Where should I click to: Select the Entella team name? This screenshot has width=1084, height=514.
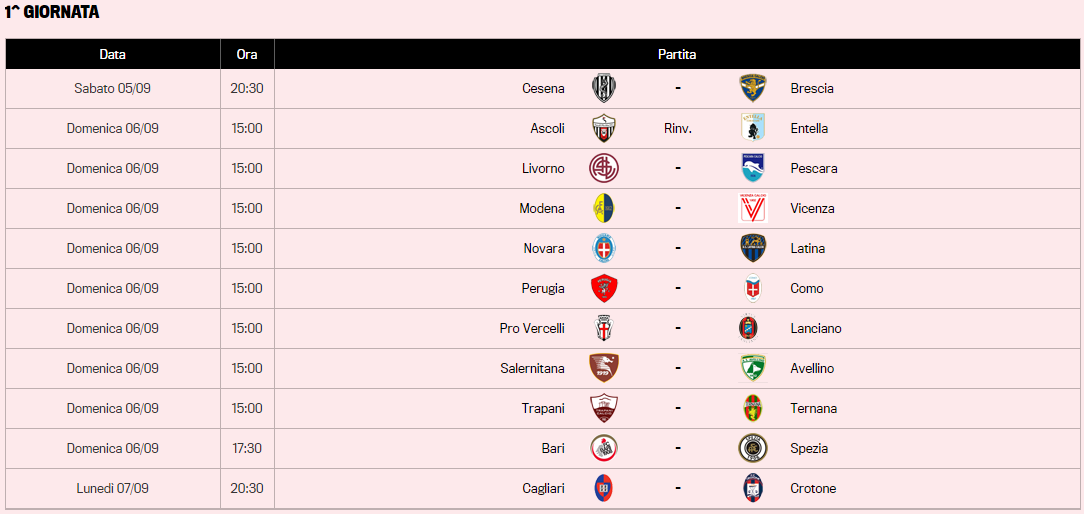(809, 128)
